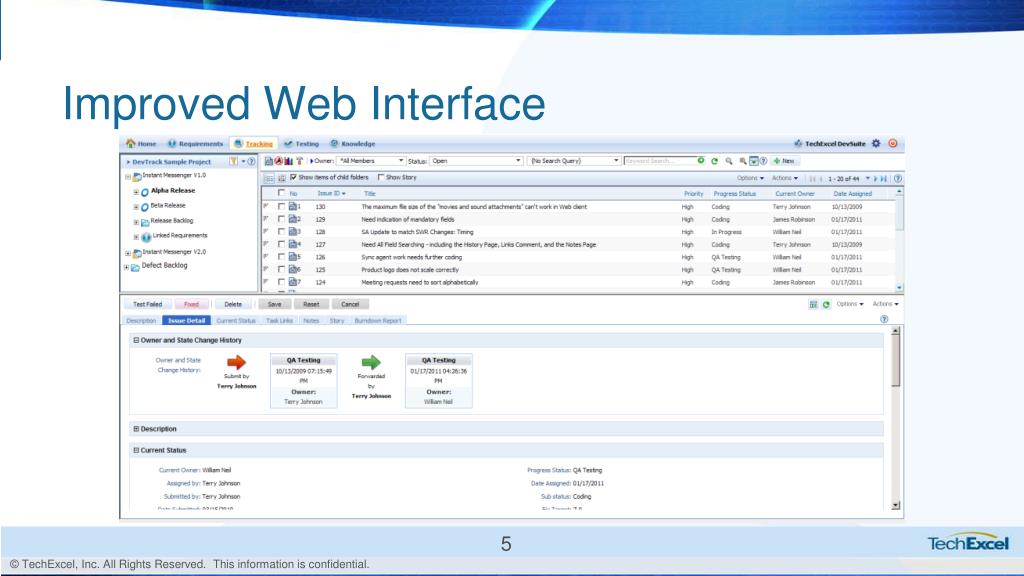The image size is (1024, 576).
Task: Click the detail pane vertical scrollbar thumb
Action: (895, 361)
